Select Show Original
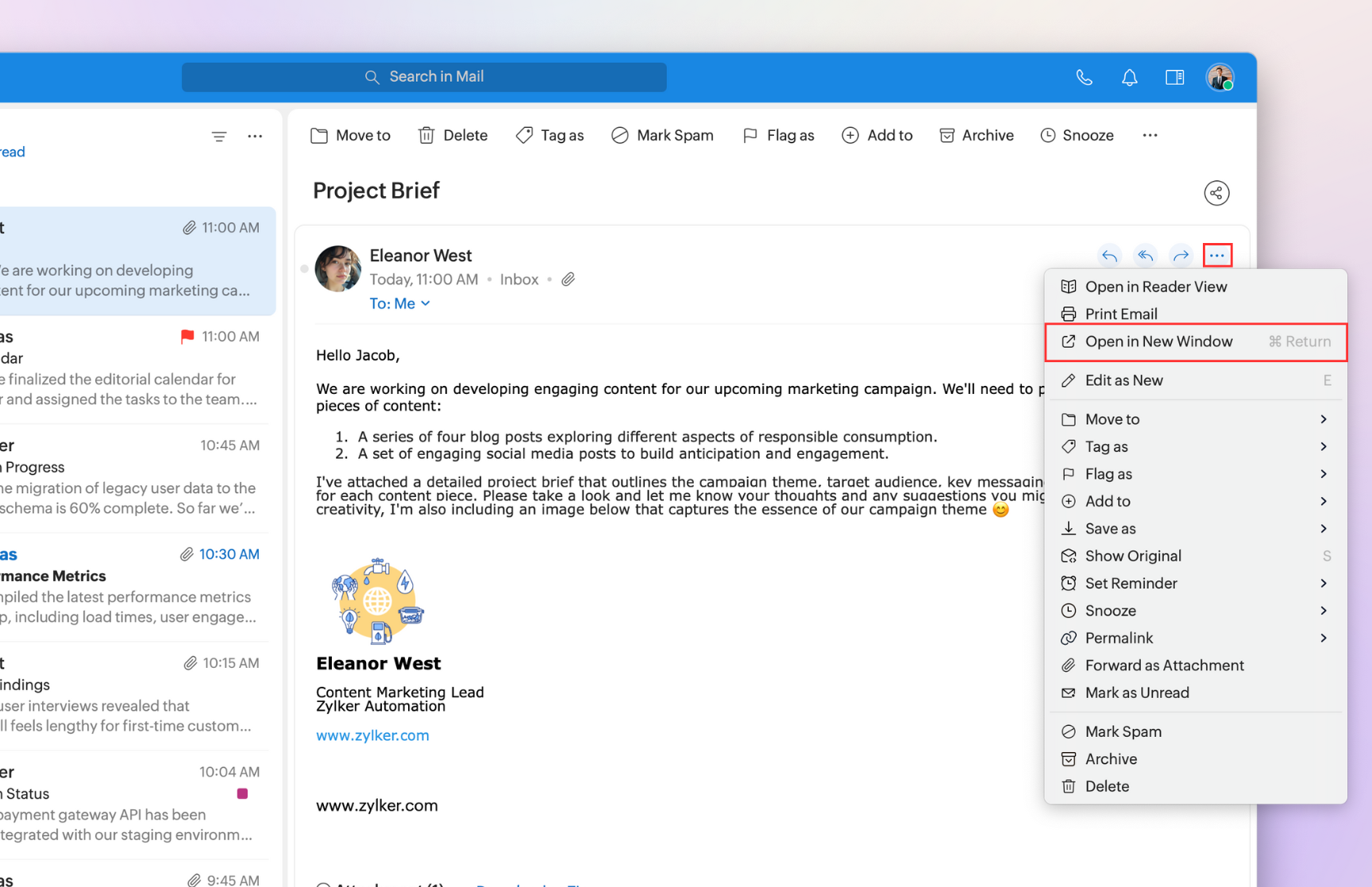 click(x=1196, y=556)
